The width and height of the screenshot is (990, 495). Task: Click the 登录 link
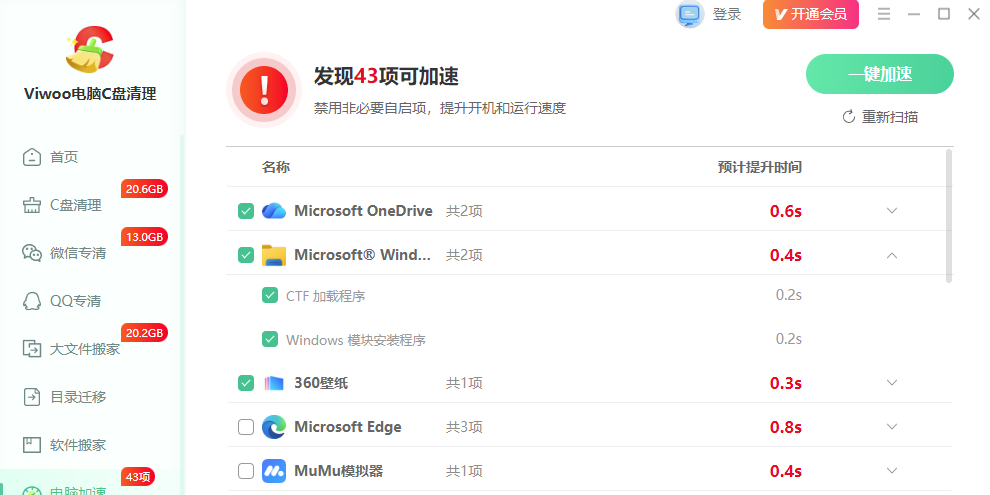[x=727, y=15]
